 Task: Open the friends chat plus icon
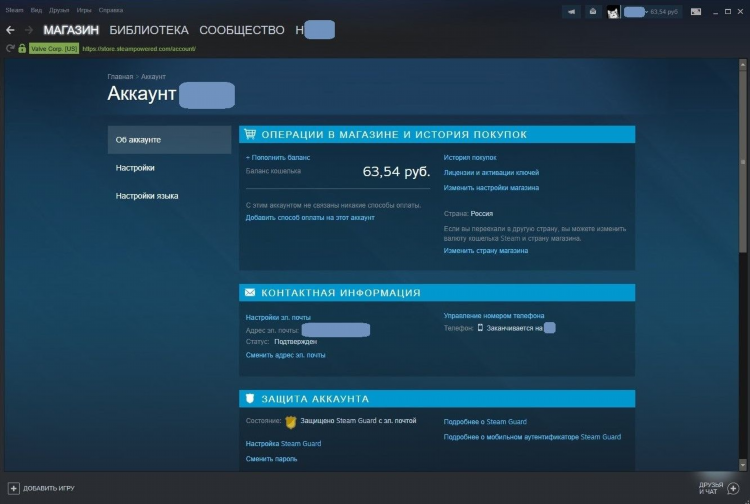tap(733, 488)
